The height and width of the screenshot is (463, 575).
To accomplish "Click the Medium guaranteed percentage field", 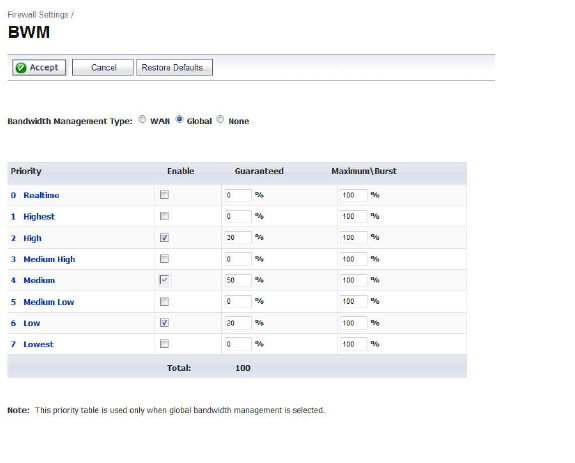I will click(238, 280).
